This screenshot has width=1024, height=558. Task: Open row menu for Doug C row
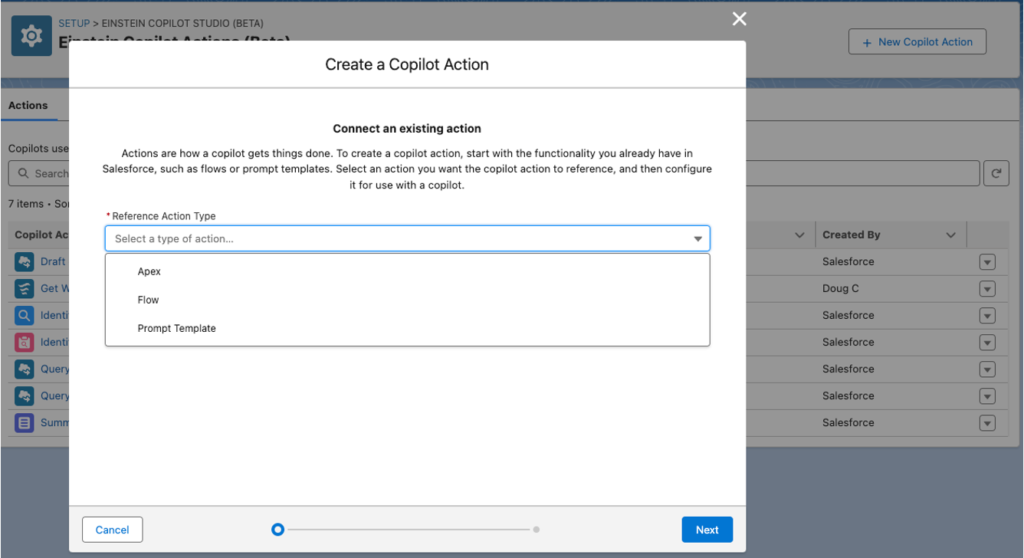click(987, 289)
